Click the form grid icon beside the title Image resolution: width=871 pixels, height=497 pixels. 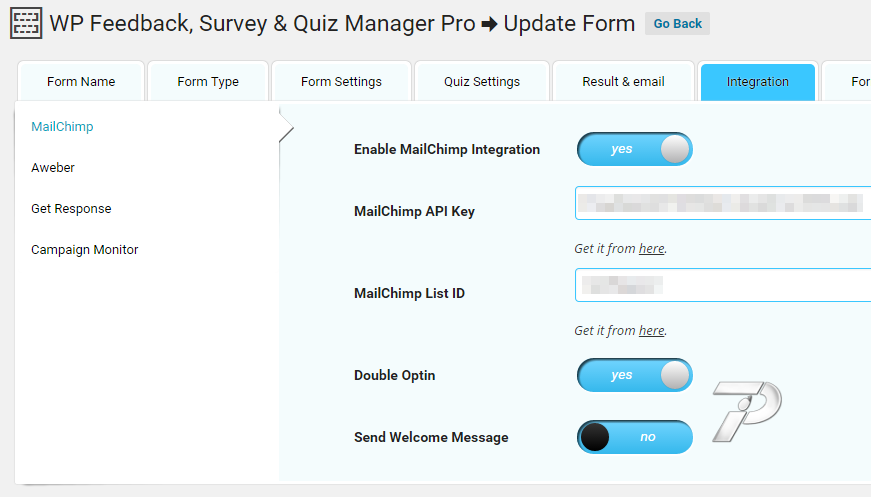(26, 23)
